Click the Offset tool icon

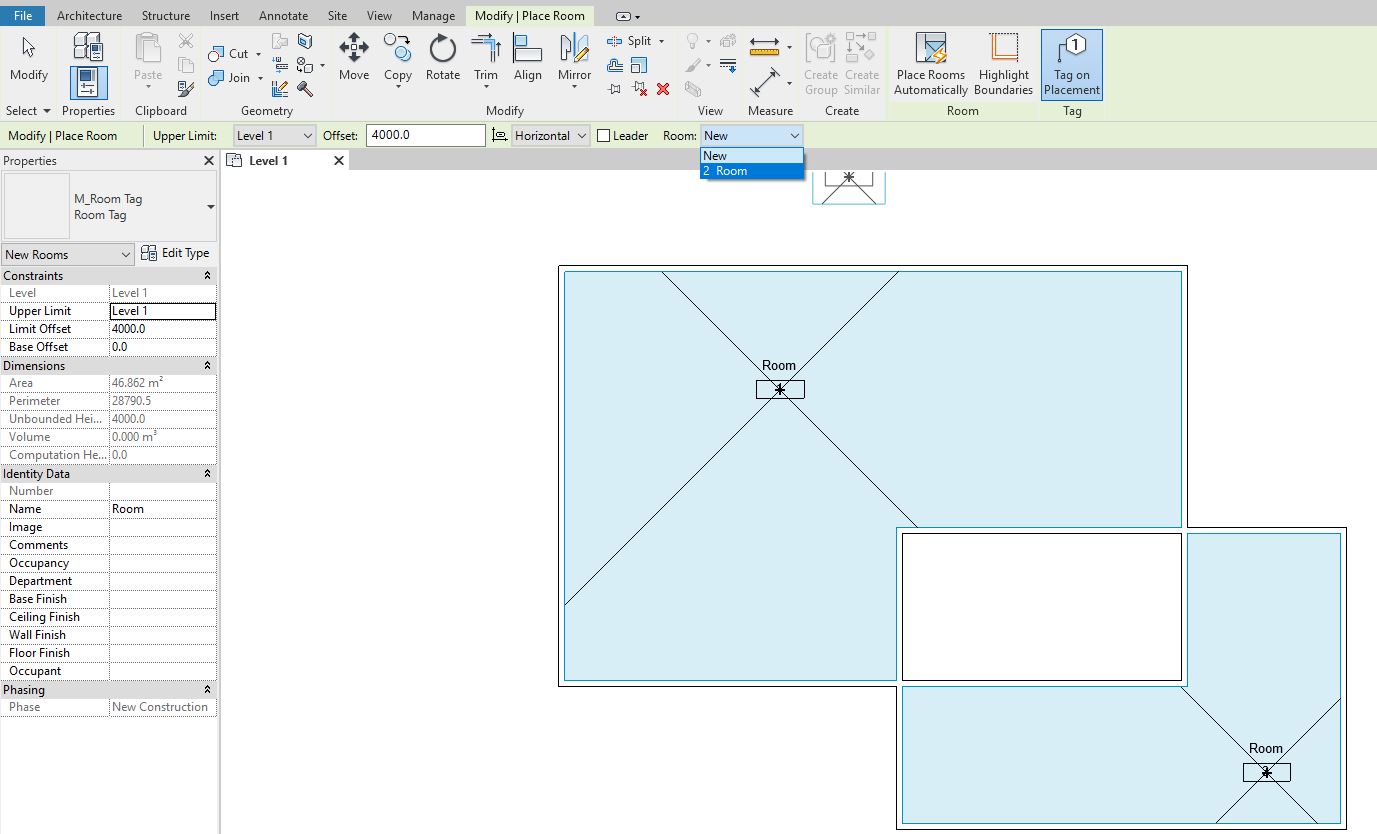tap(615, 65)
